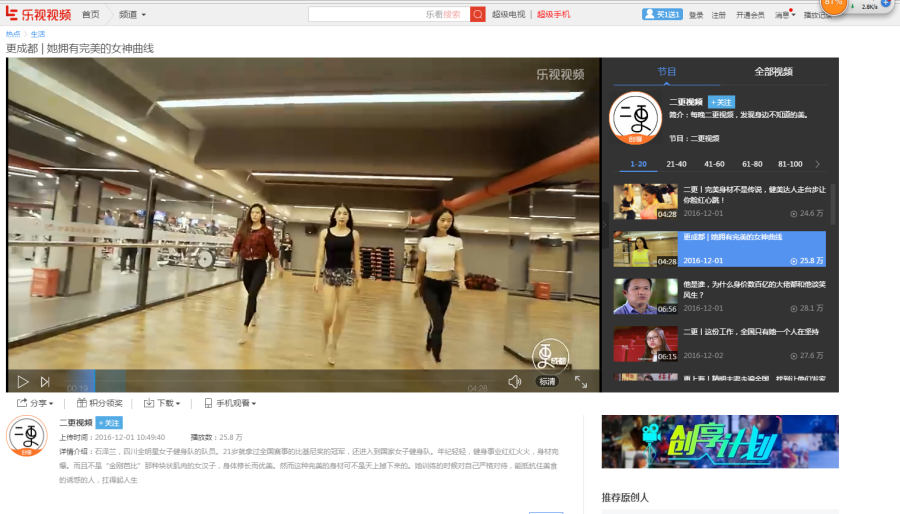This screenshot has height=514, width=900.
Task: Go to 首页 home page
Action: [91, 14]
